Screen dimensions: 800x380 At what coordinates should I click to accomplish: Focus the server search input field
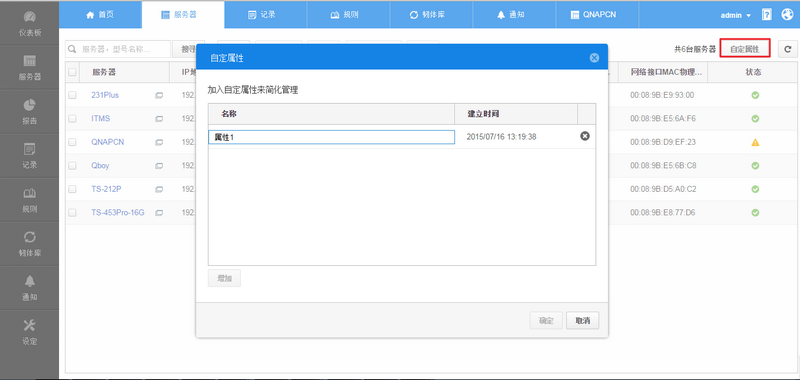[118, 49]
